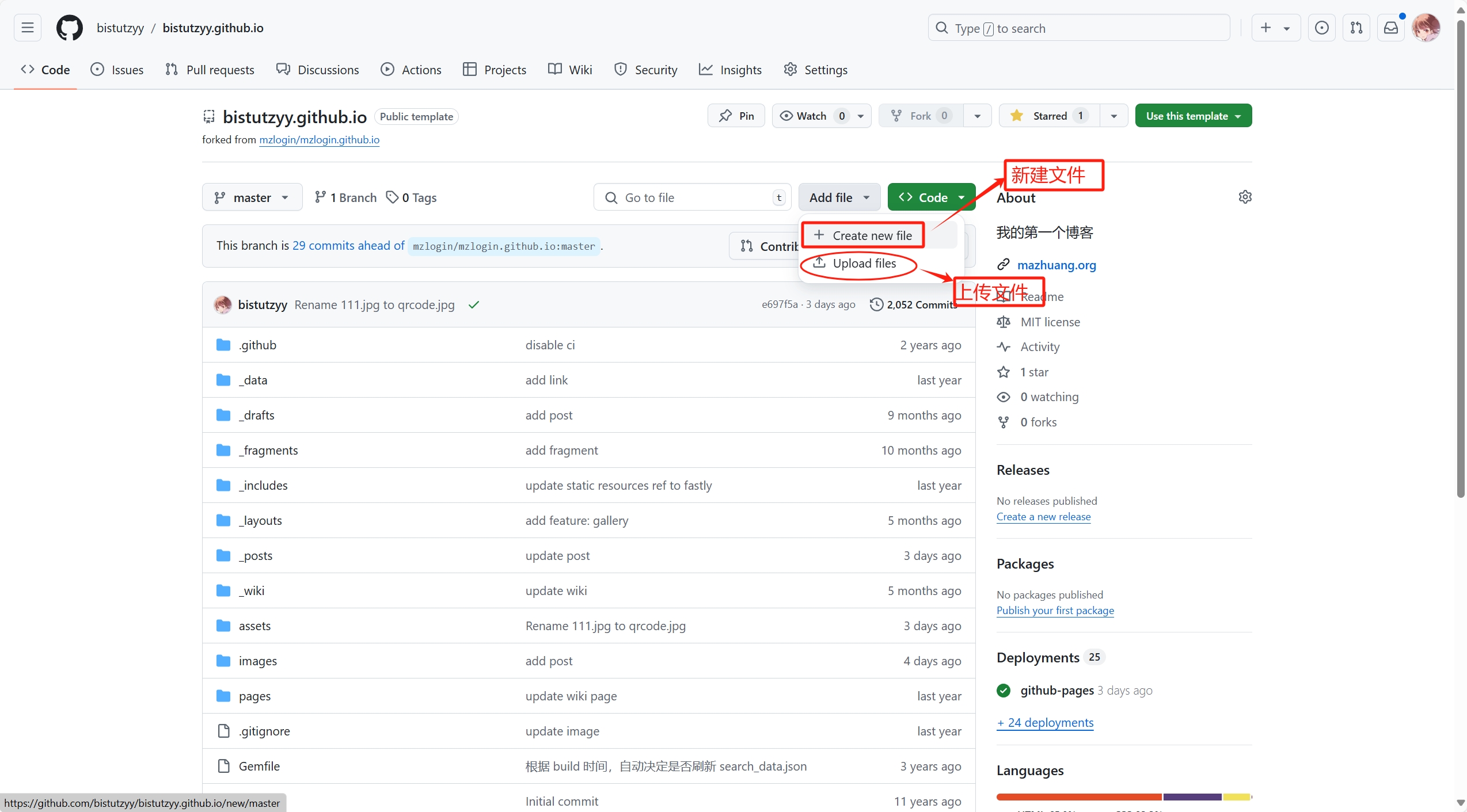The height and width of the screenshot is (812, 1467).
Task: Go to GitHub home via Octocat logo
Action: click(69, 28)
